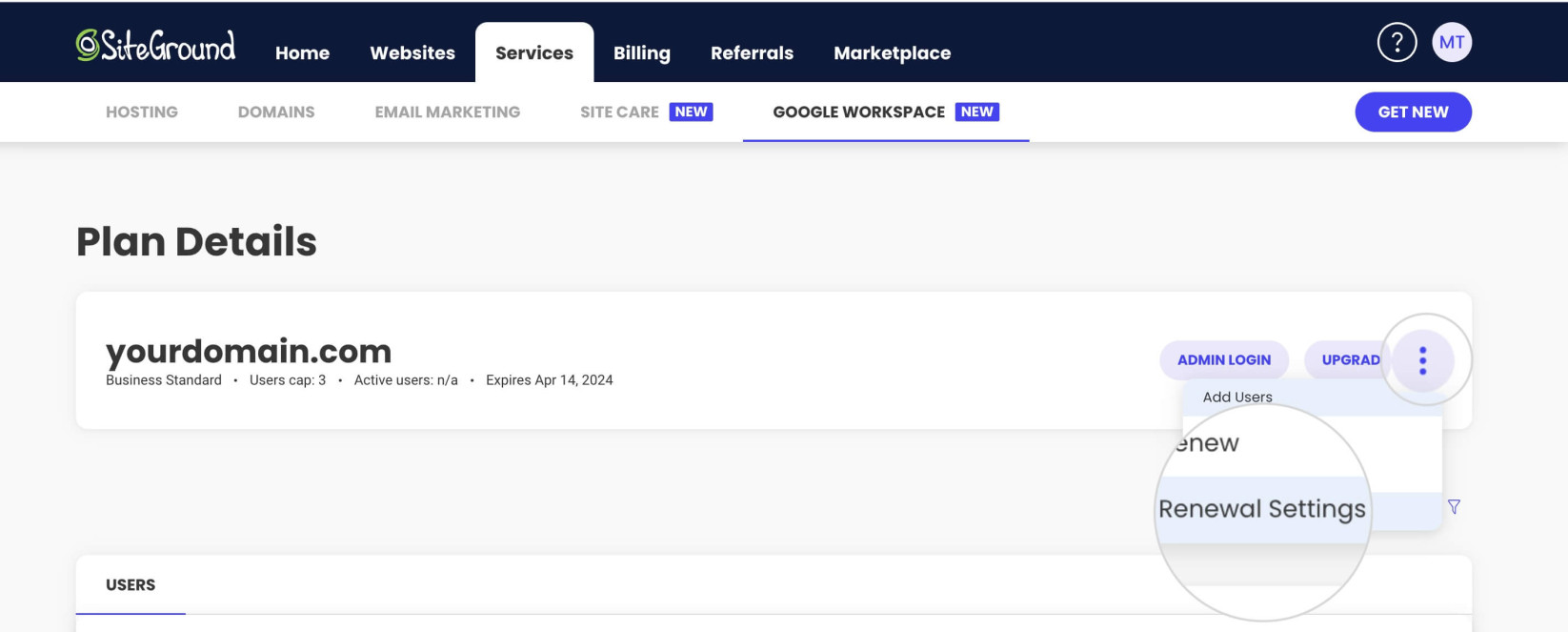Click the SiteGround logo
This screenshot has width=1568, height=632.
click(x=155, y=45)
